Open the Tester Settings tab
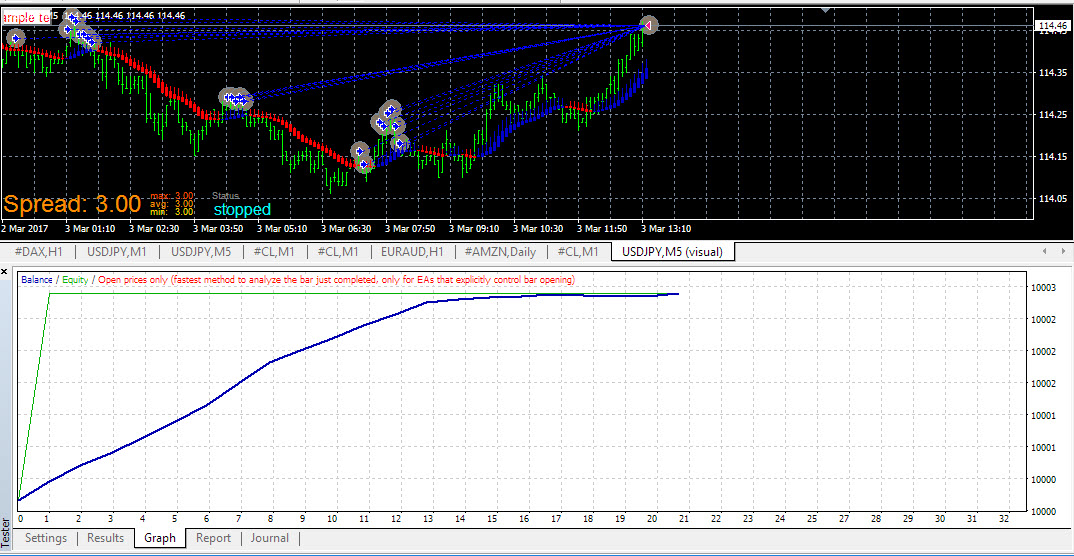Viewport: 1074px width, 556px height. 46,538
